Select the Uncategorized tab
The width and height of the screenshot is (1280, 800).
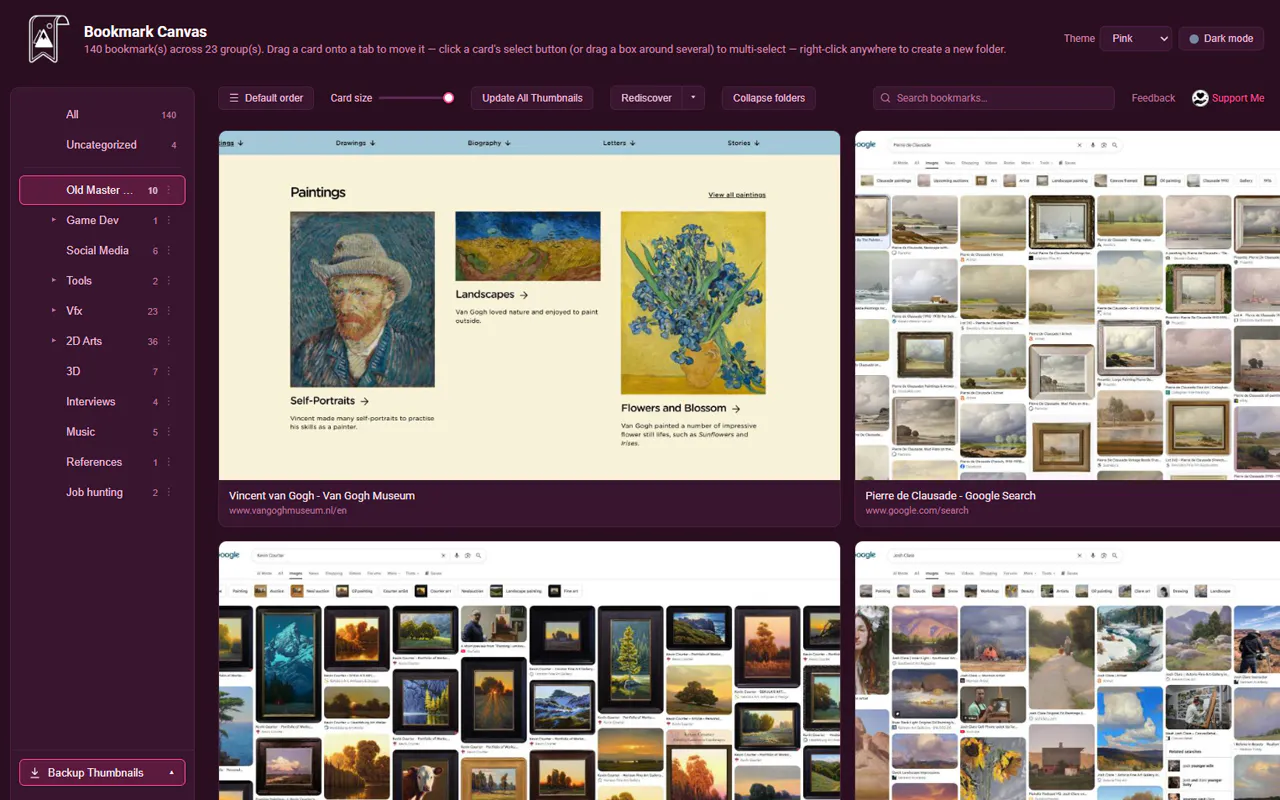(x=102, y=145)
